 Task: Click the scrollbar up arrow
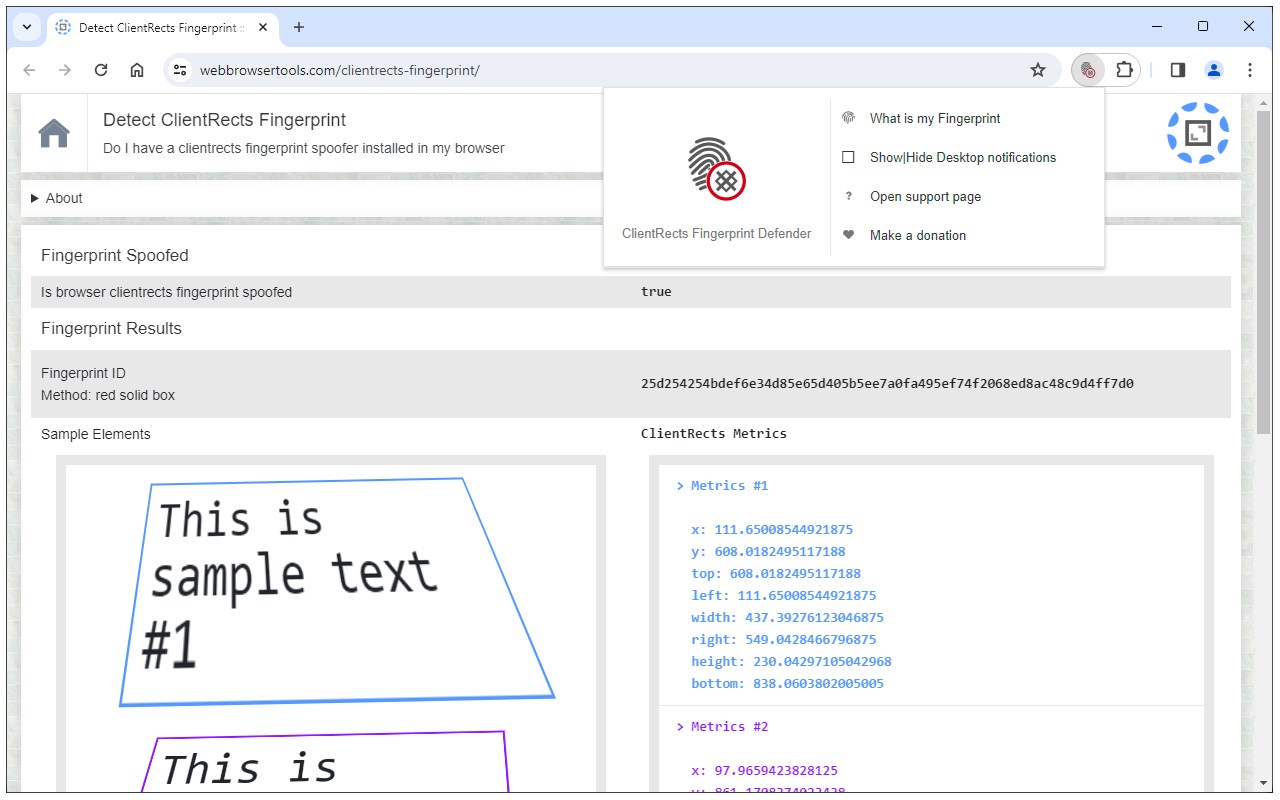pyautogui.click(x=1263, y=101)
